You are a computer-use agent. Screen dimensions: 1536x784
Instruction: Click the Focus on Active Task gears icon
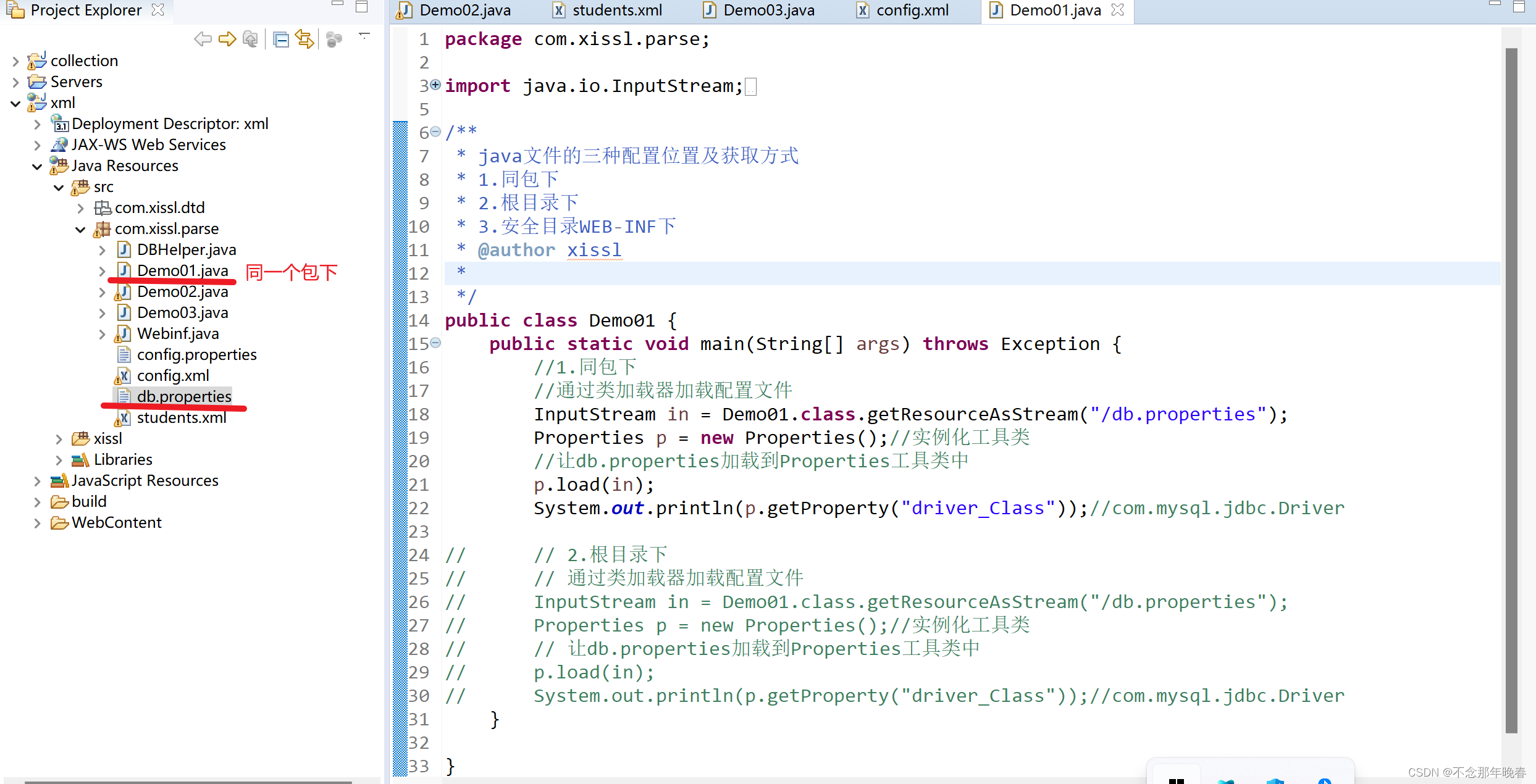(x=334, y=39)
